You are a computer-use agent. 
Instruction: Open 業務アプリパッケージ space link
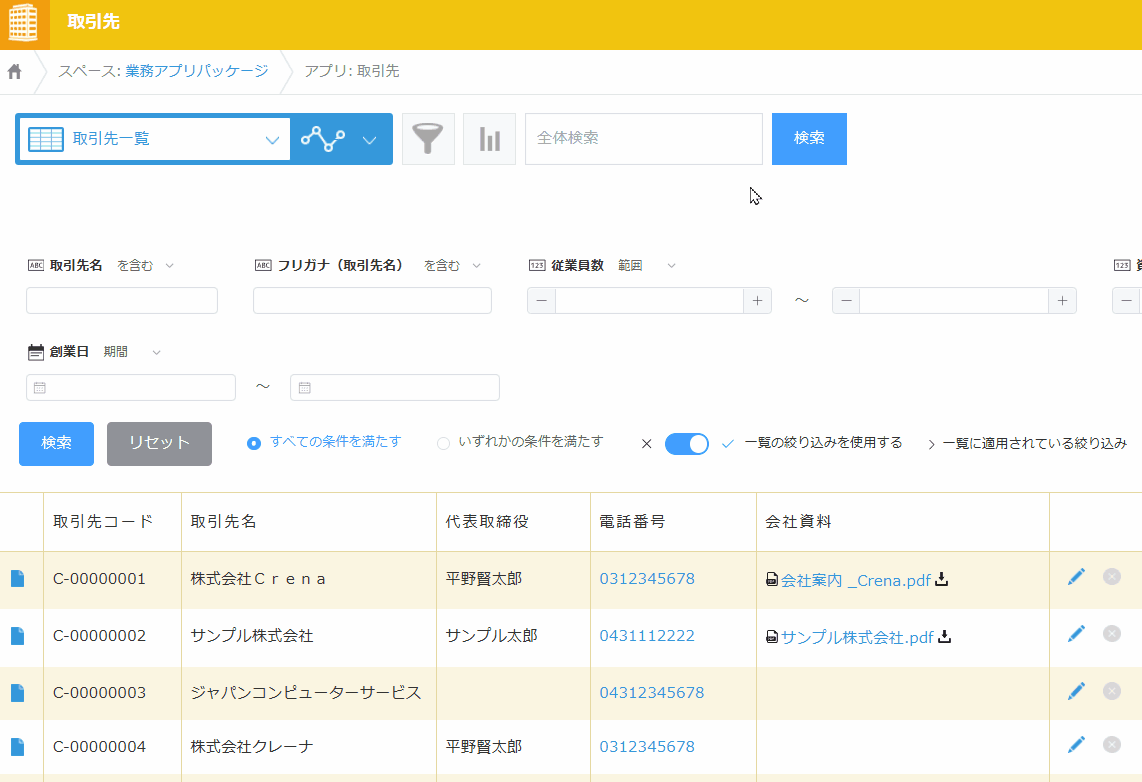pyautogui.click(x=197, y=71)
